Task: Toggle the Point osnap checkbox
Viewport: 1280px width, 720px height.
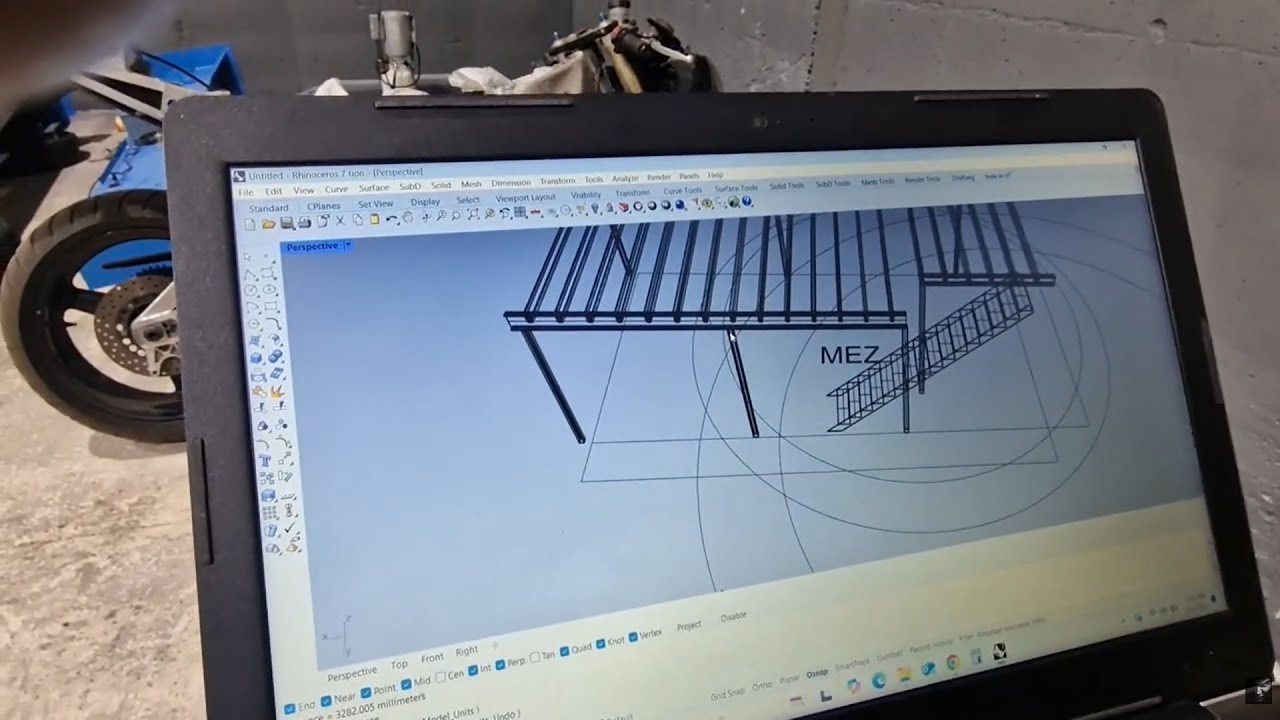Action: click(366, 693)
